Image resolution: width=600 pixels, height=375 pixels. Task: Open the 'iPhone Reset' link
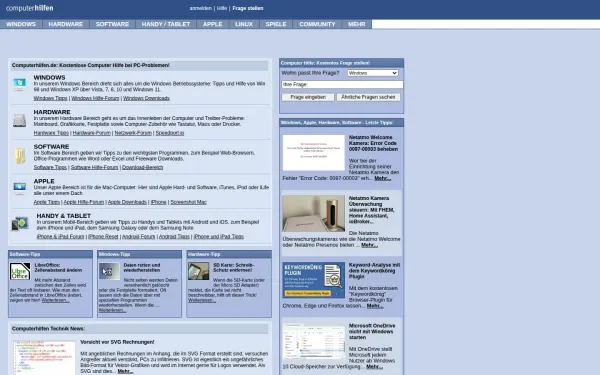click(103, 236)
